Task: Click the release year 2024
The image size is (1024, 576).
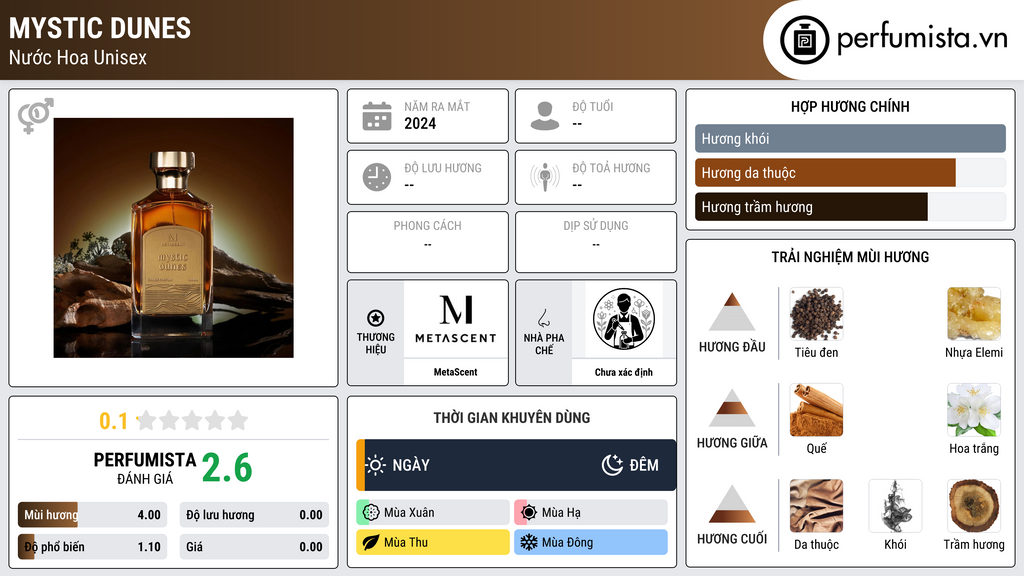Action: tap(420, 123)
